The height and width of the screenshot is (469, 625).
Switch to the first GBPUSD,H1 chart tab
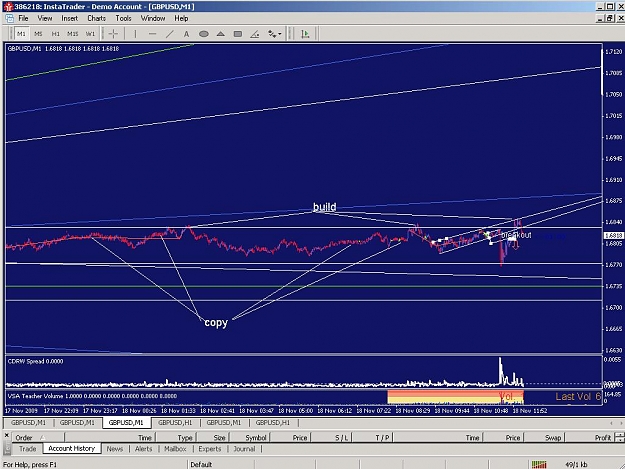point(175,423)
